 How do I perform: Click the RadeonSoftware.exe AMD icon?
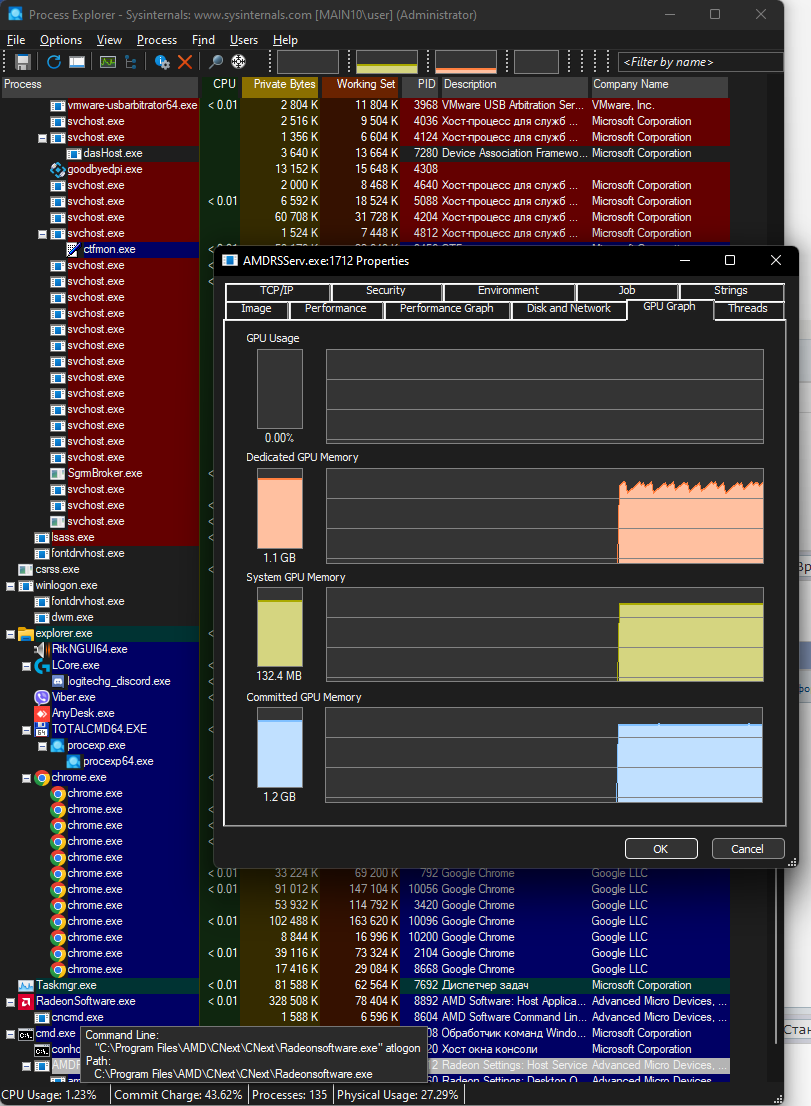(x=26, y=1002)
